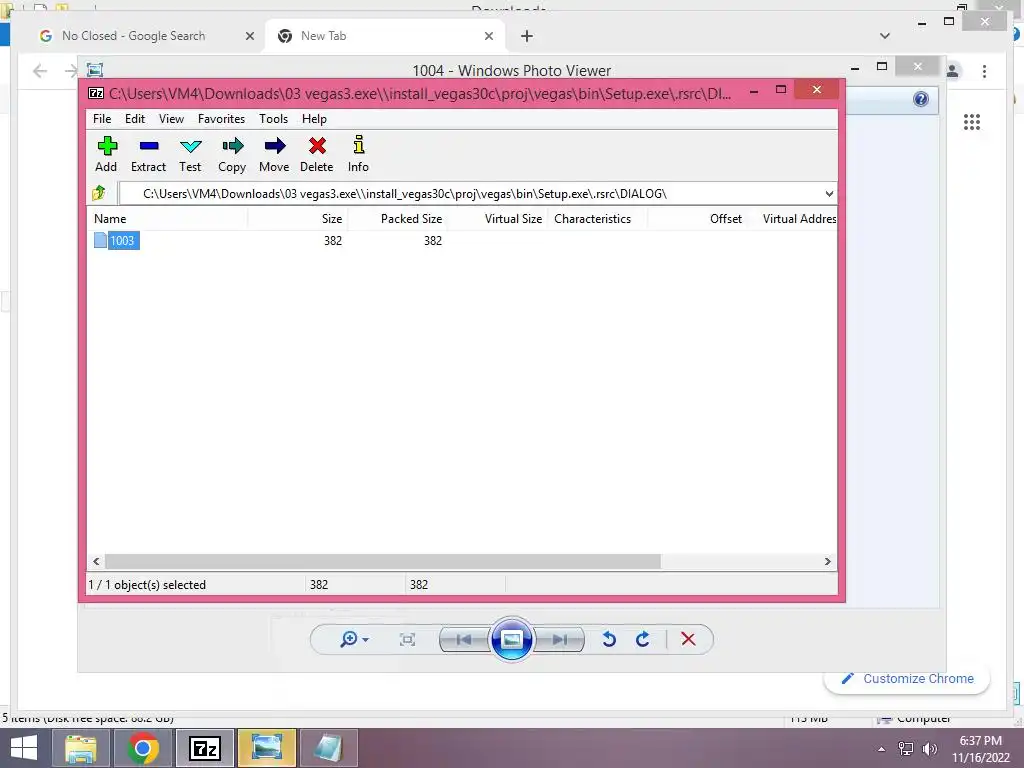Open the Favorites menu

tap(221, 119)
